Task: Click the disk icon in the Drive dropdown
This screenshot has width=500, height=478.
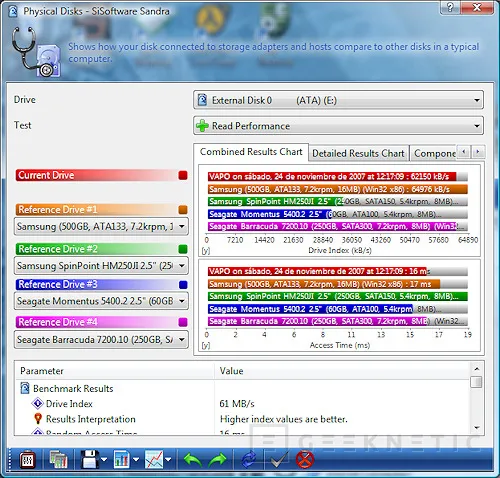Action: tap(202, 100)
